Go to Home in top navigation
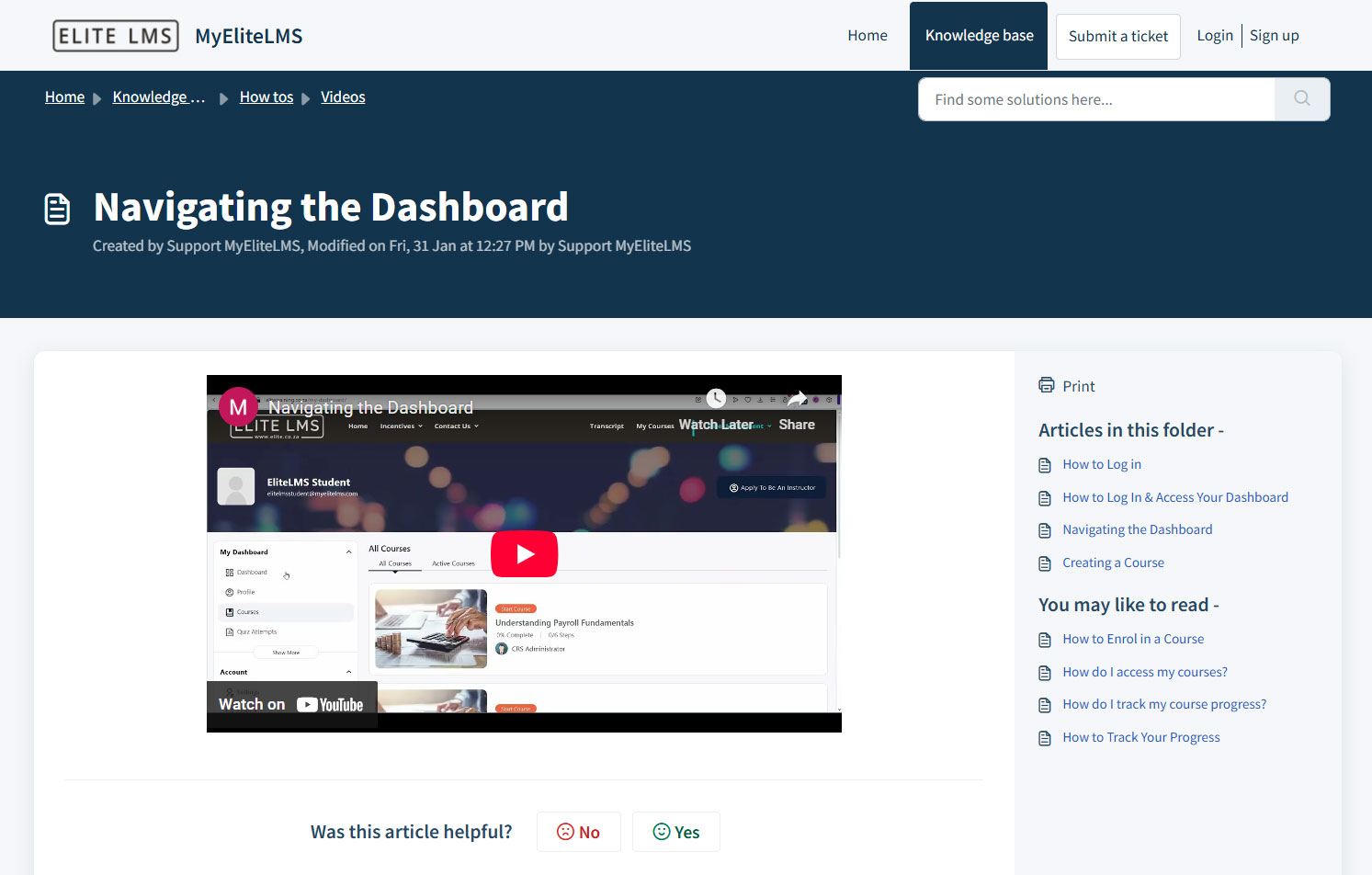The height and width of the screenshot is (875, 1372). click(867, 36)
